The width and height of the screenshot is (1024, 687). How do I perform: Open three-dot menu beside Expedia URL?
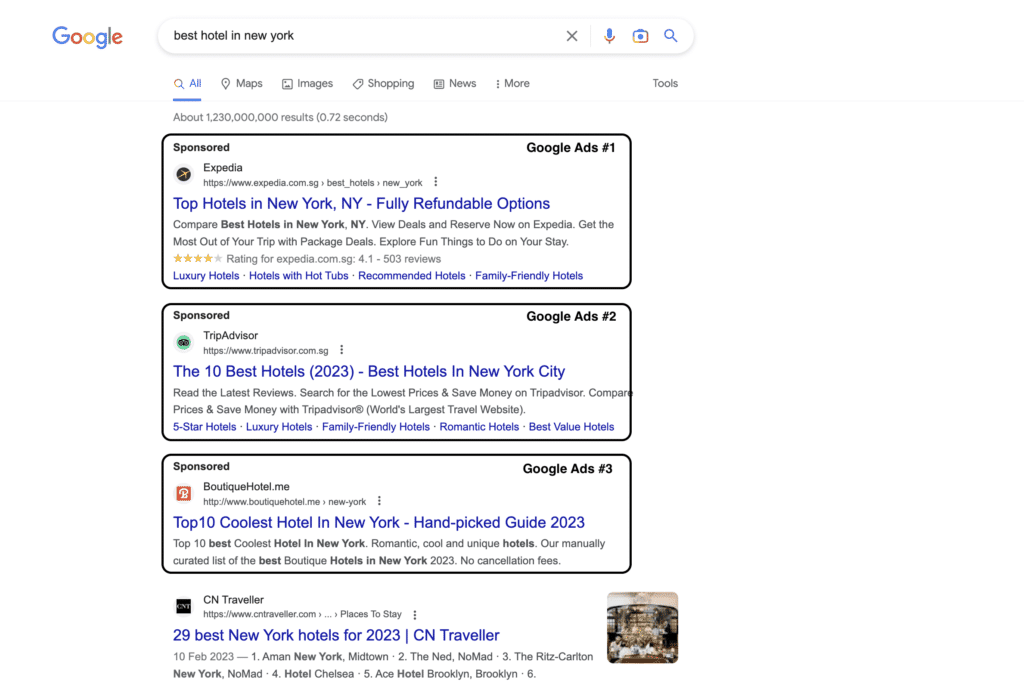tap(436, 183)
